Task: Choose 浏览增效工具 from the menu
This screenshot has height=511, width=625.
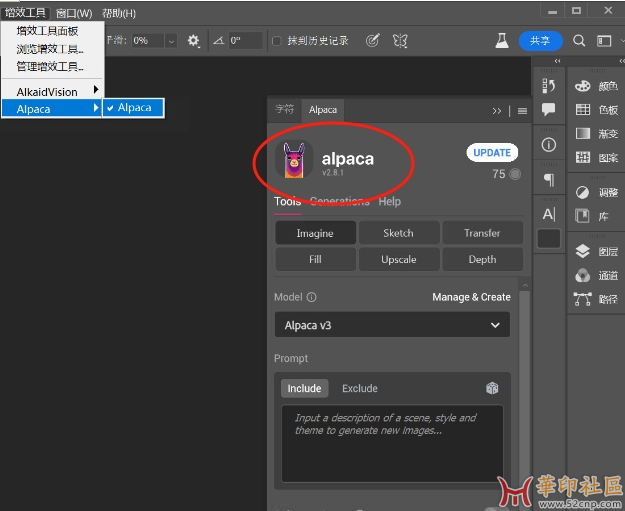Action: [x=52, y=49]
